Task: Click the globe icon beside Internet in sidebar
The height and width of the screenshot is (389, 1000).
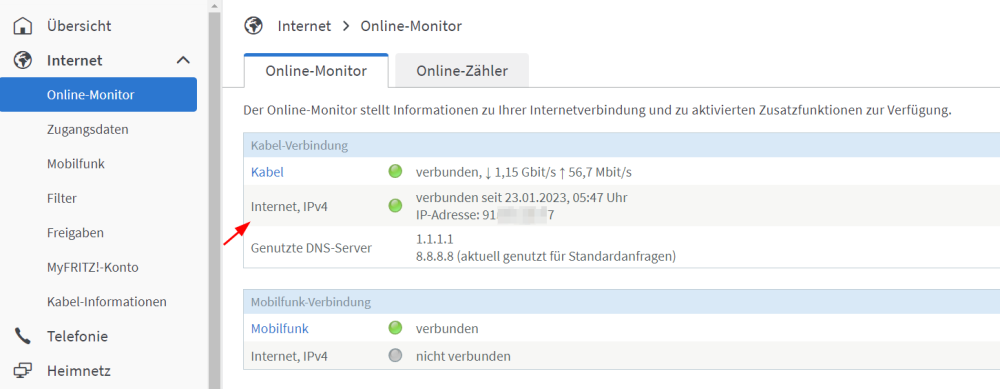Action: [23, 61]
